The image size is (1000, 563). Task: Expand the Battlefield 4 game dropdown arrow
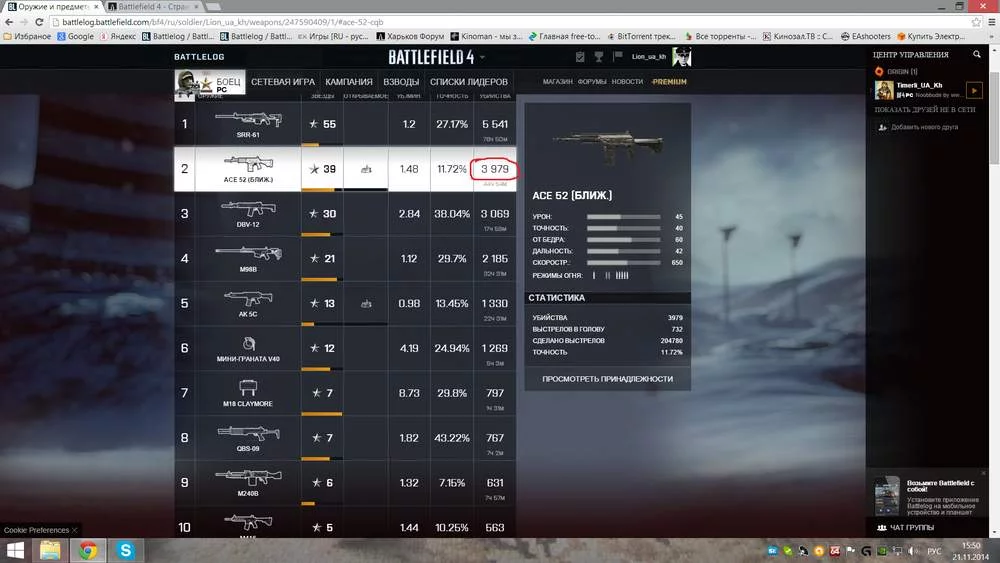coord(483,57)
